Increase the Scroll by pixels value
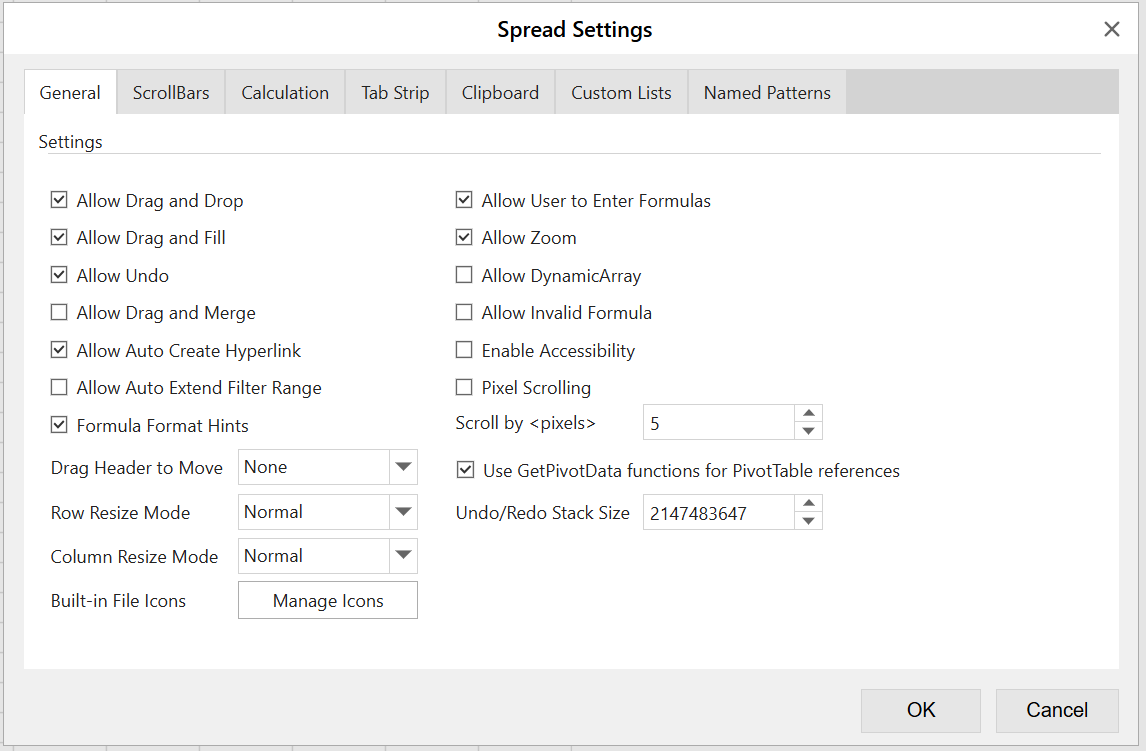The image size is (1146, 751). (x=809, y=413)
